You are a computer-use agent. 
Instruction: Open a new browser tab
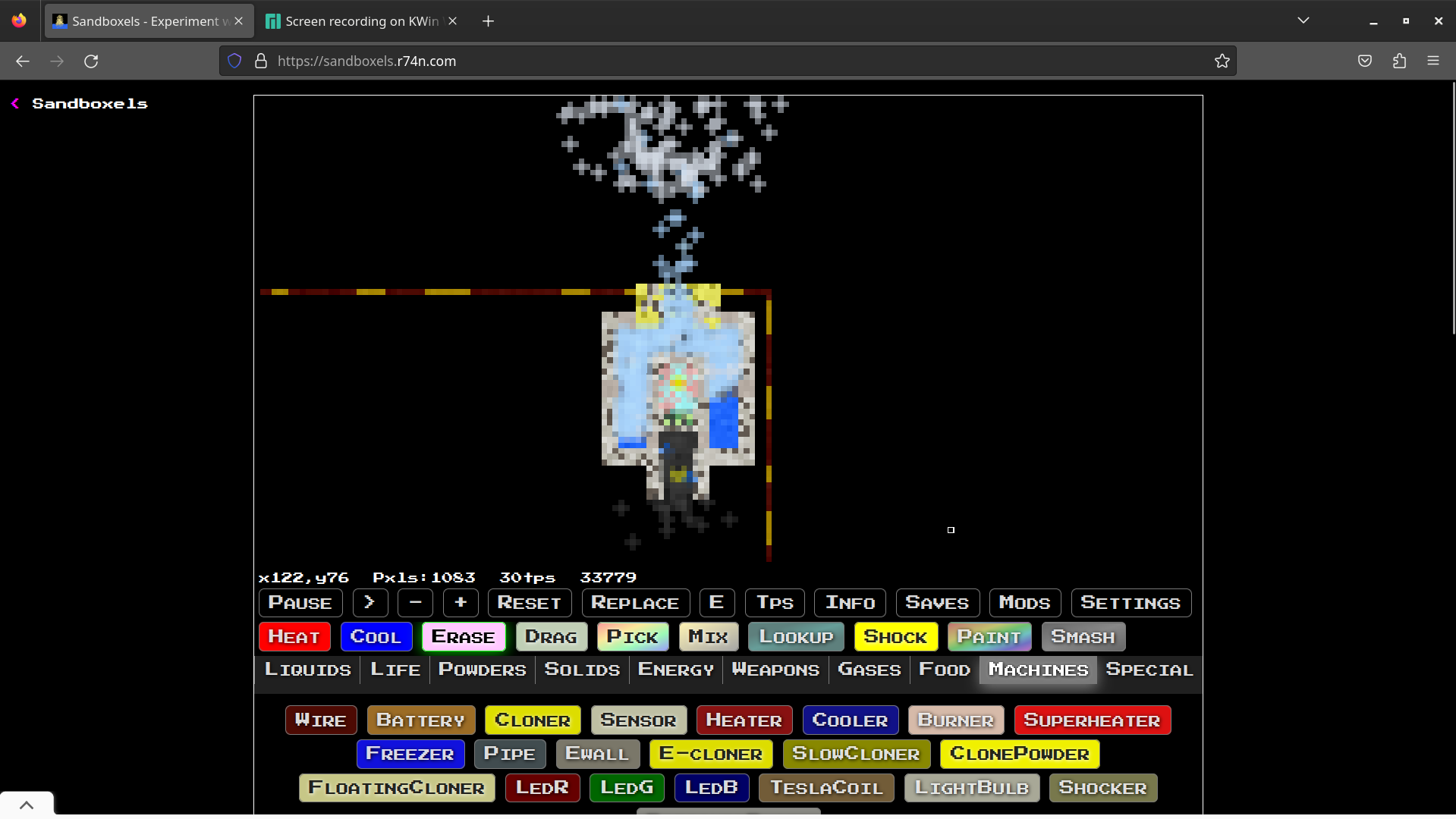pos(488,21)
